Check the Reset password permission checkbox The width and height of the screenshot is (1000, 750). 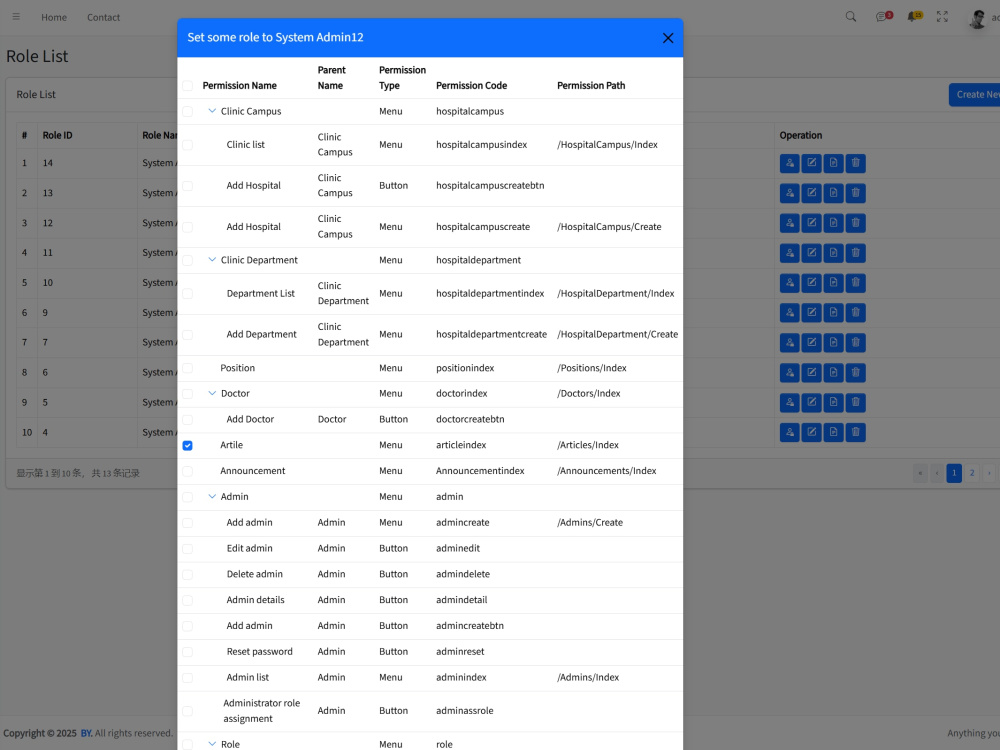point(188,652)
